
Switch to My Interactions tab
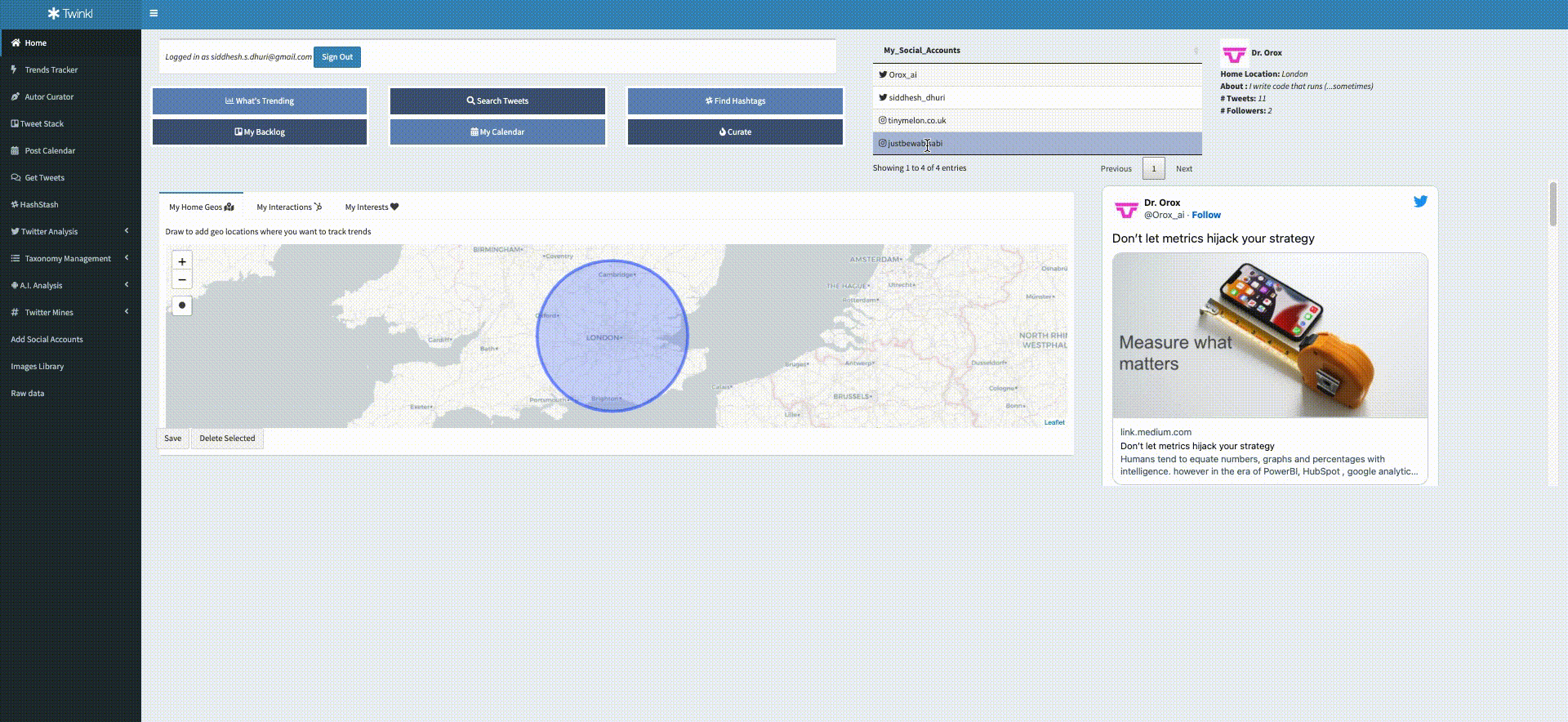pyautogui.click(x=289, y=207)
